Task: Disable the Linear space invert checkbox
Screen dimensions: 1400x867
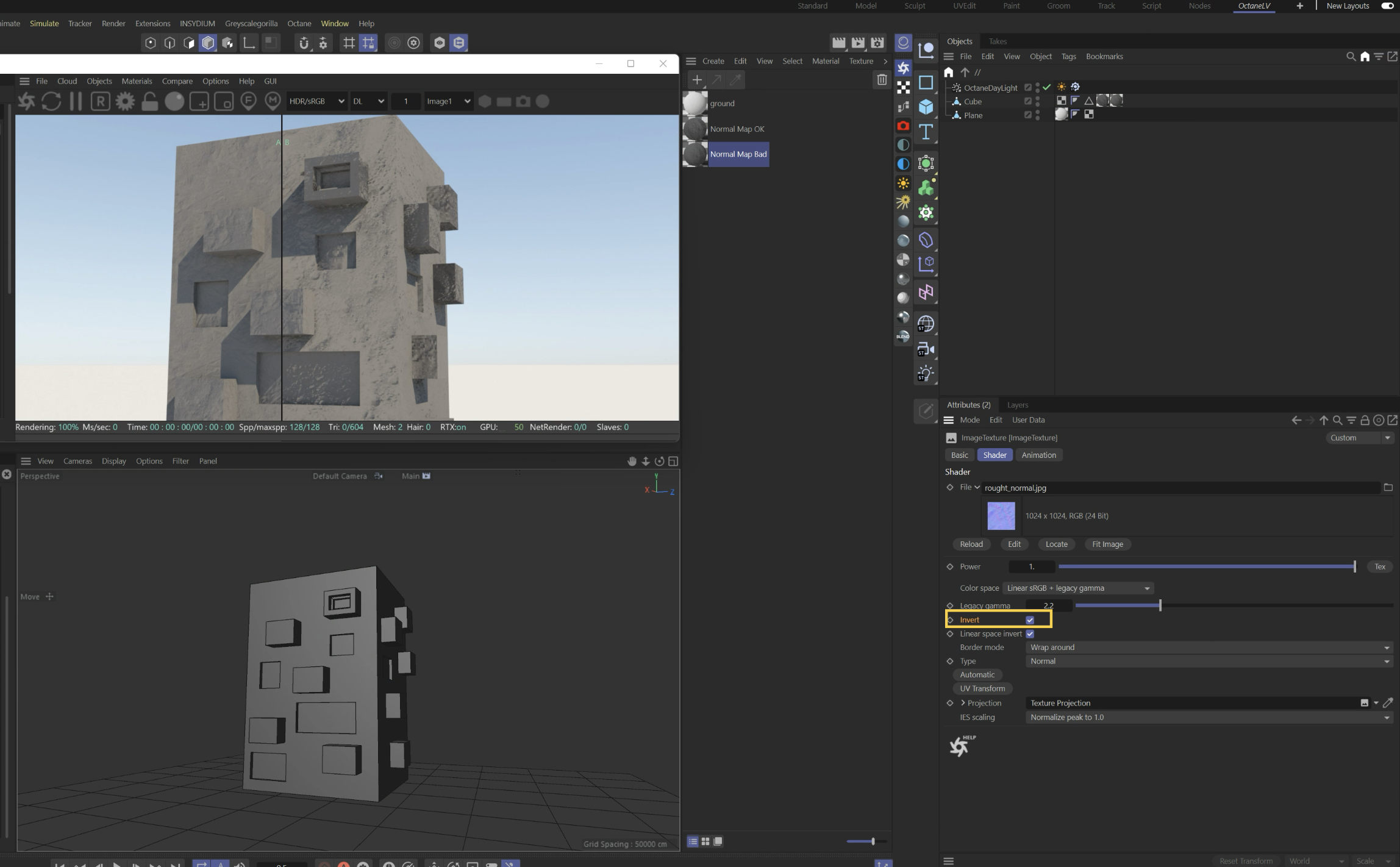Action: (1030, 634)
